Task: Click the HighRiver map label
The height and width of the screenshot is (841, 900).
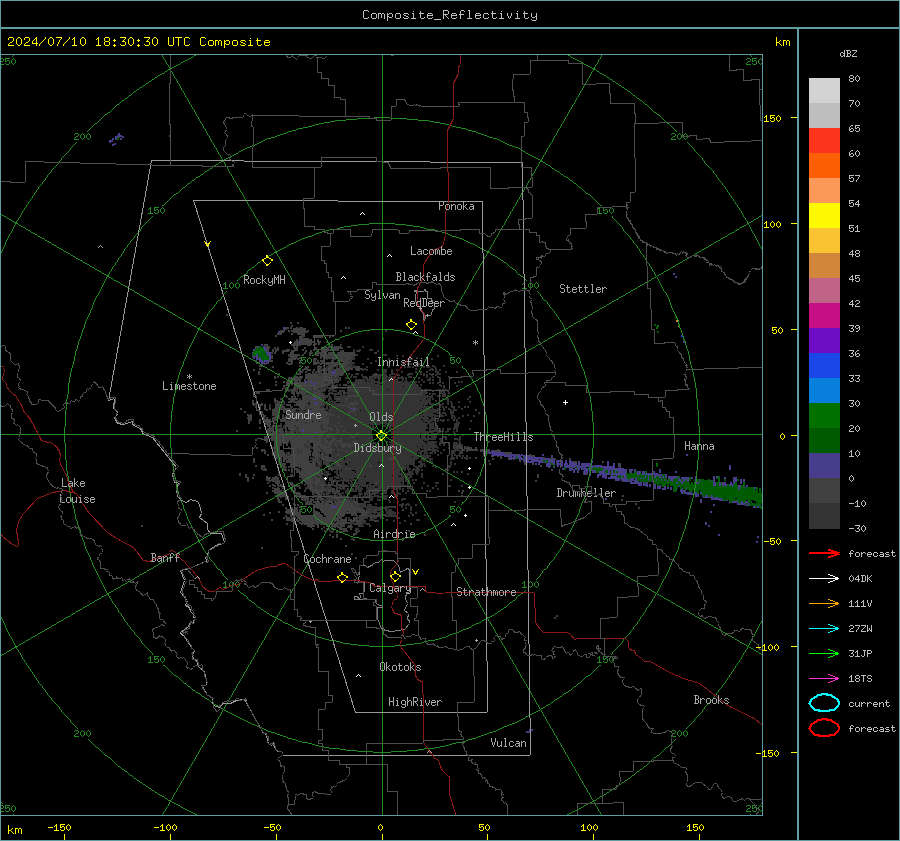Action: pos(415,702)
